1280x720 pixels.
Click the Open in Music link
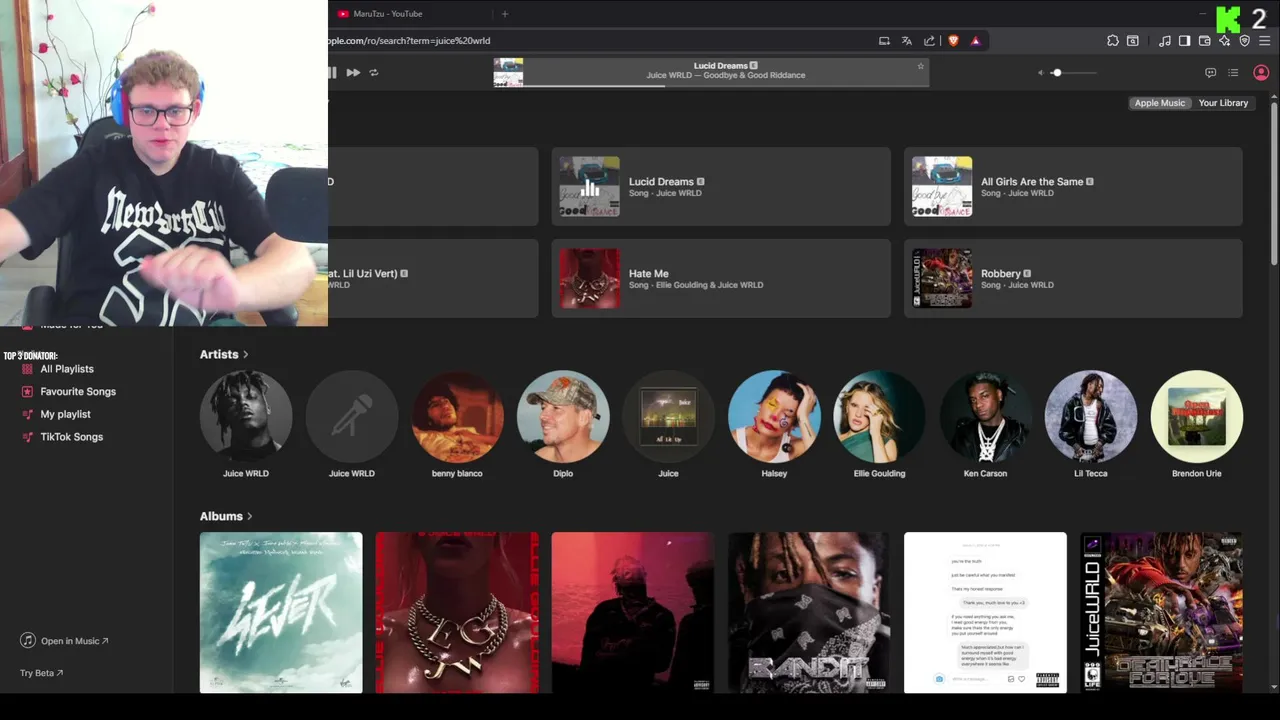(x=65, y=641)
